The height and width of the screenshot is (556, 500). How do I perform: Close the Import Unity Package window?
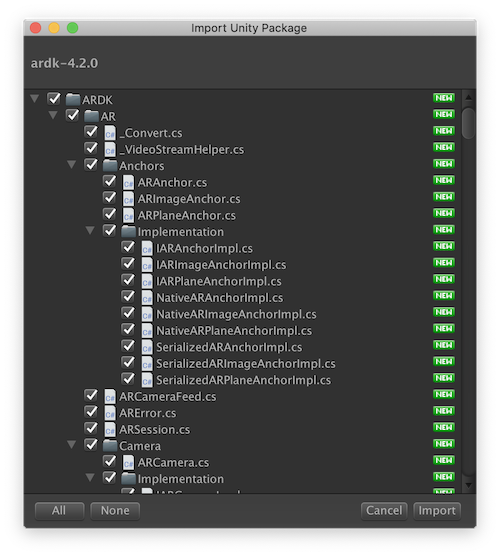[x=35, y=28]
